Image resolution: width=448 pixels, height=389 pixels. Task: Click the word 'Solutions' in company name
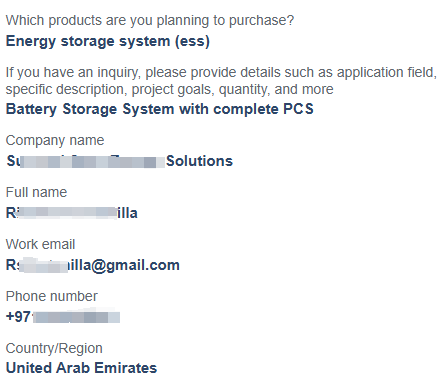point(199,161)
